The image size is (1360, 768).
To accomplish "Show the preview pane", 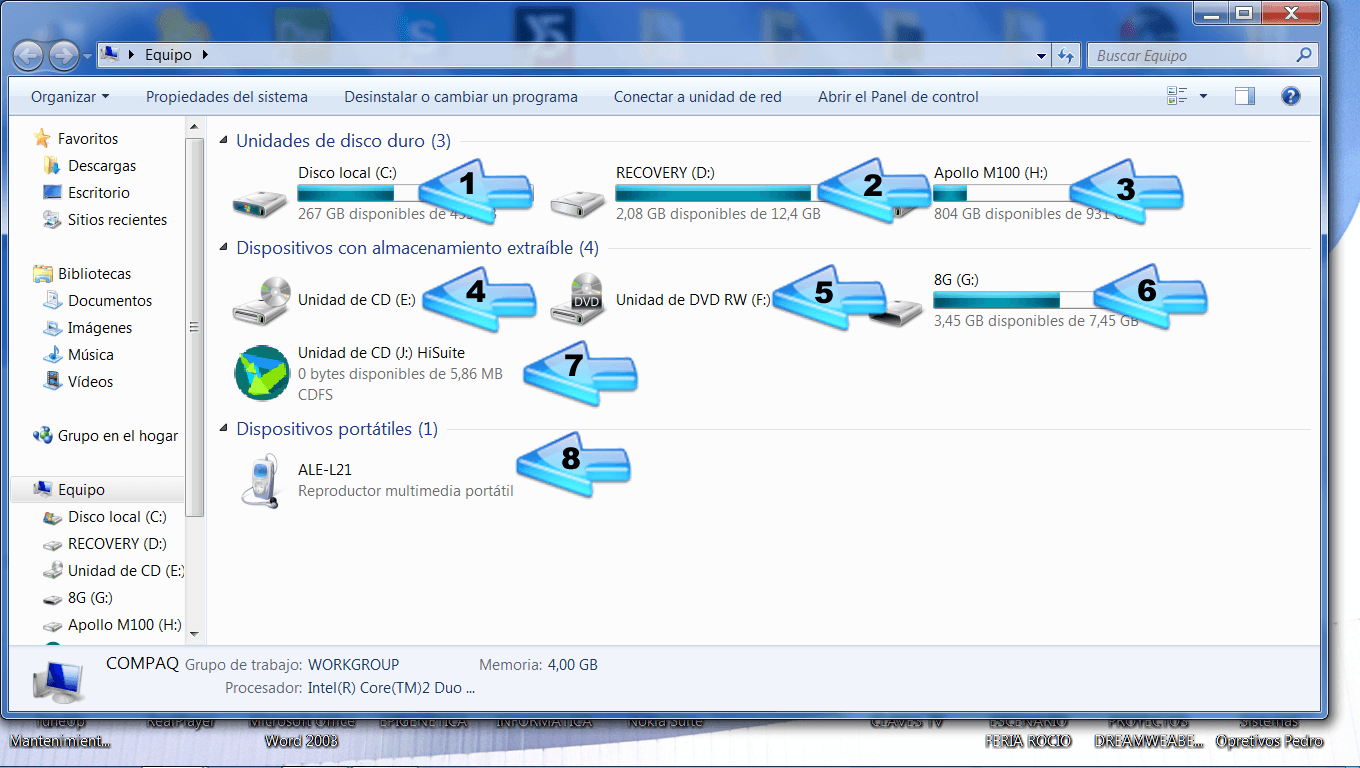I will tap(1245, 96).
